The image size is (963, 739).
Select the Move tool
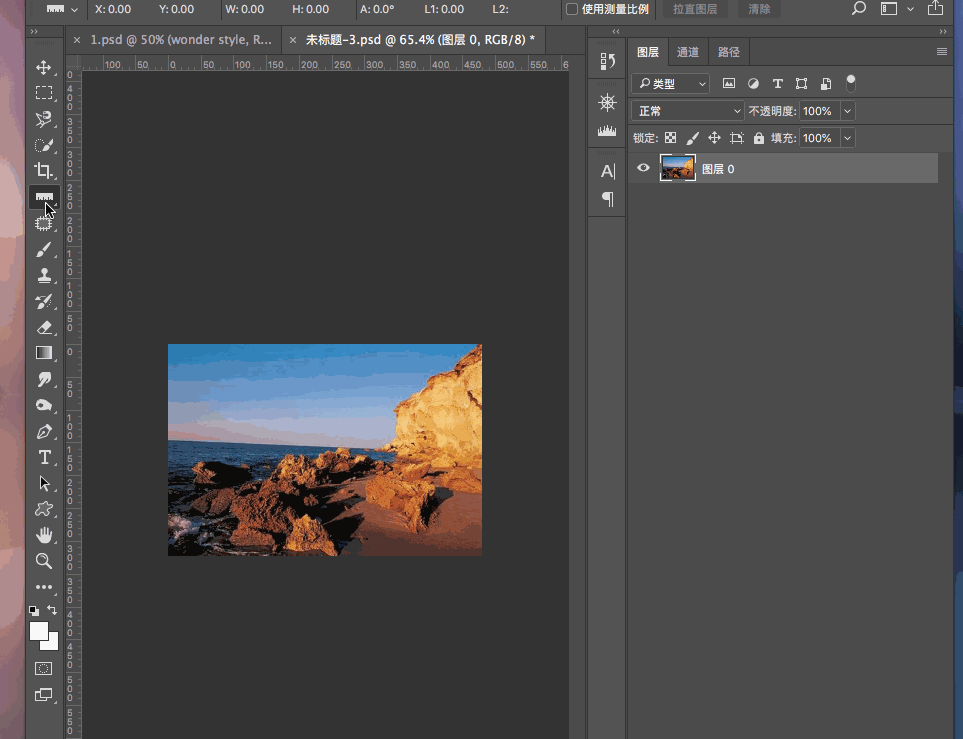(44, 68)
